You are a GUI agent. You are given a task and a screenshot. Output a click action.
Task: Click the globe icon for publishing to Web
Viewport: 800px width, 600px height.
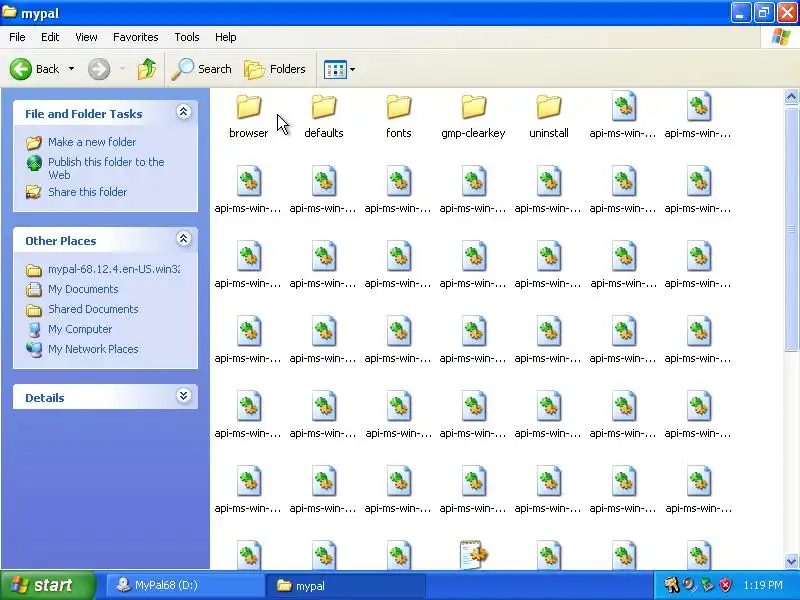coord(34,163)
